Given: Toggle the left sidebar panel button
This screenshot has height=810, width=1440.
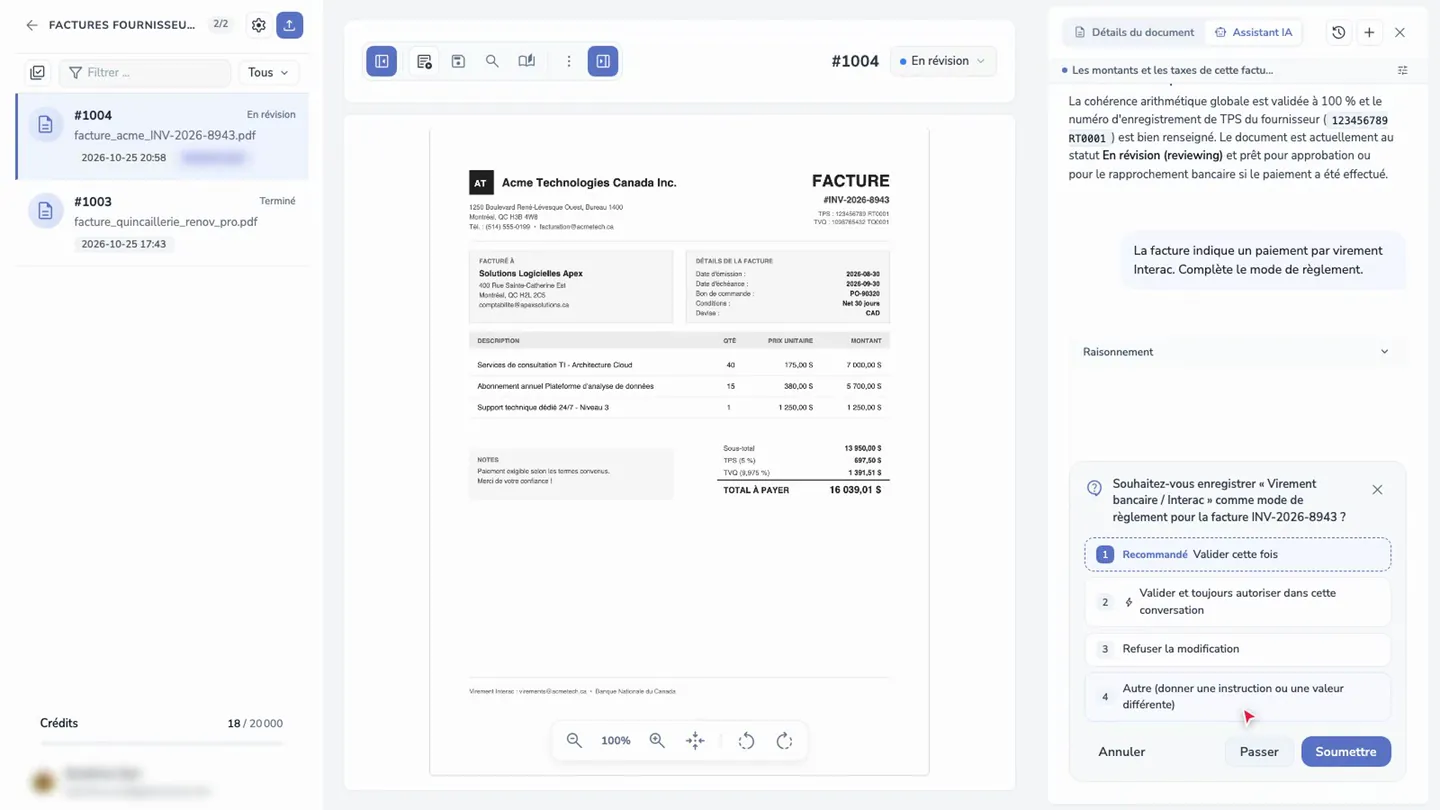Looking at the screenshot, I should pos(382,61).
